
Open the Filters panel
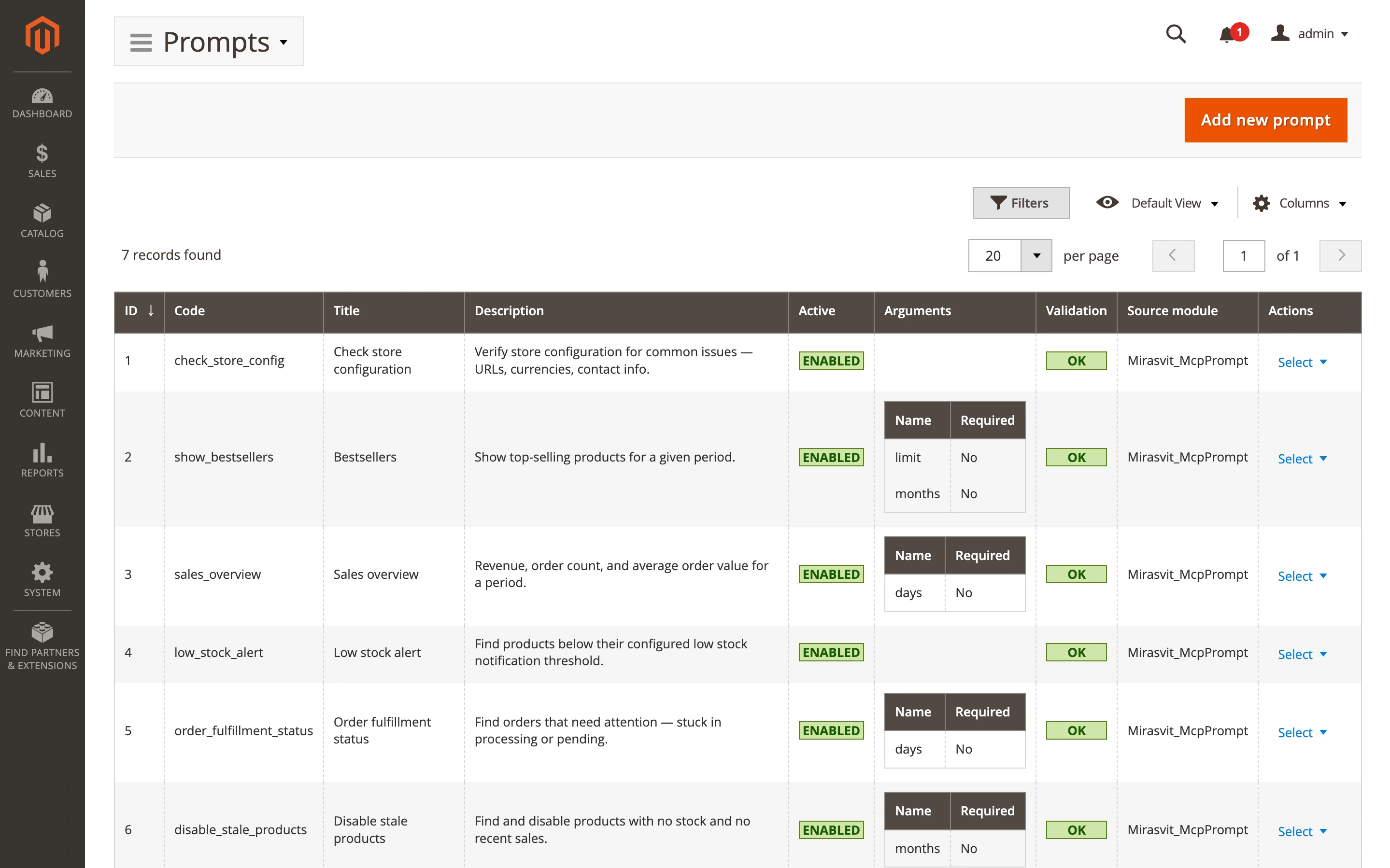1020,203
